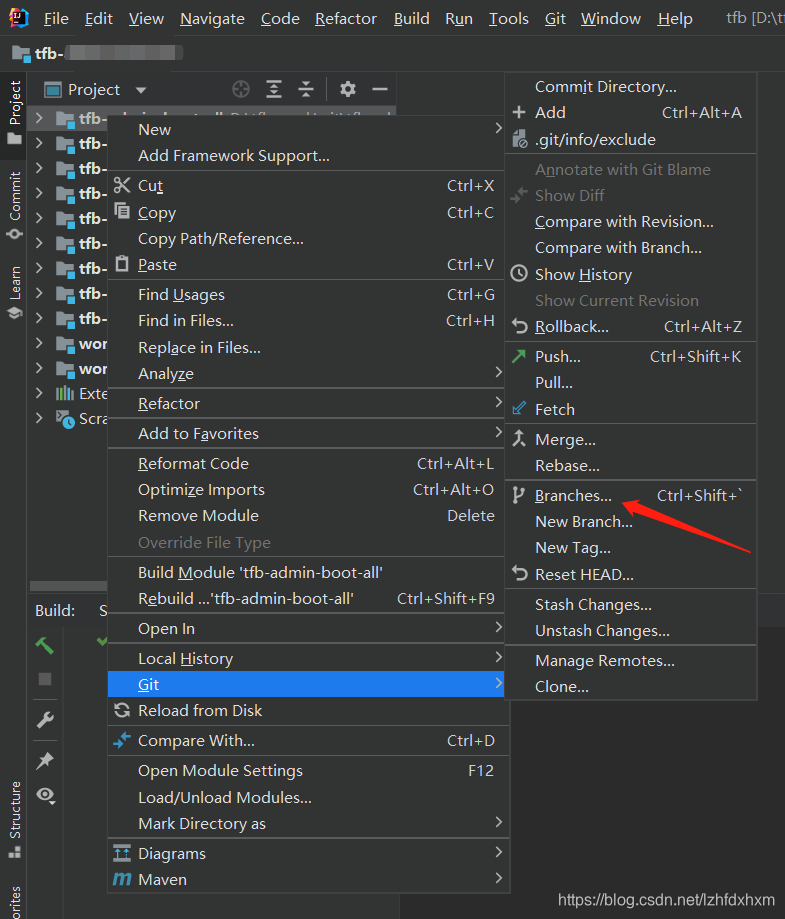785x919 pixels.
Task: Click the locate-in-project crosshair icon
Action: click(241, 89)
